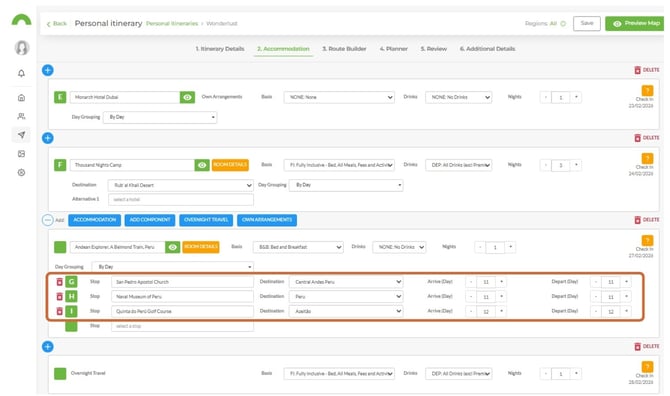Click the user avatar in sidebar

[x=22, y=47]
